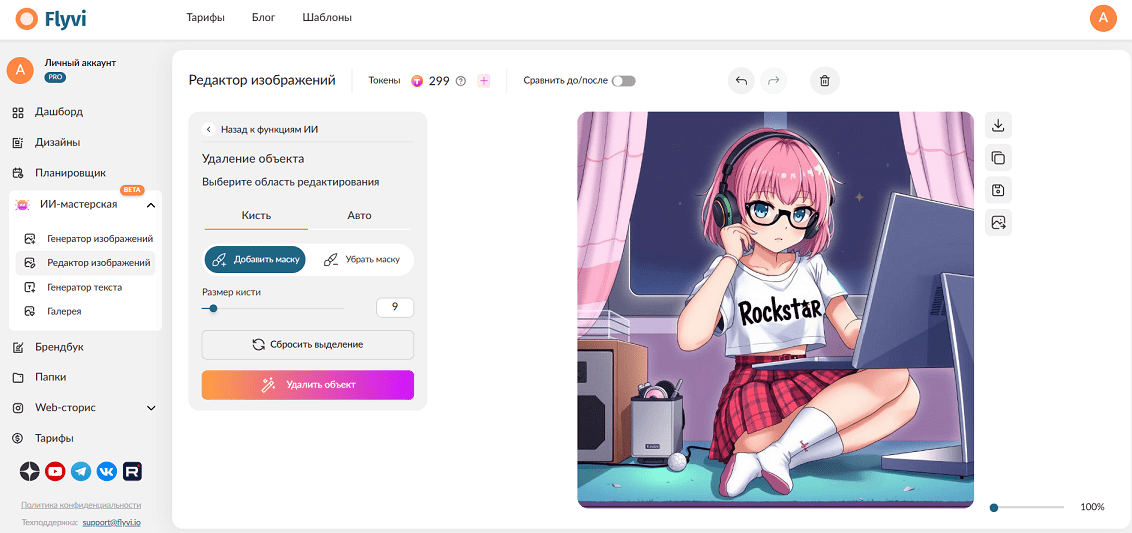The width and height of the screenshot is (1132, 533).
Task: Open Блог in the top navigation
Action: pos(264,17)
